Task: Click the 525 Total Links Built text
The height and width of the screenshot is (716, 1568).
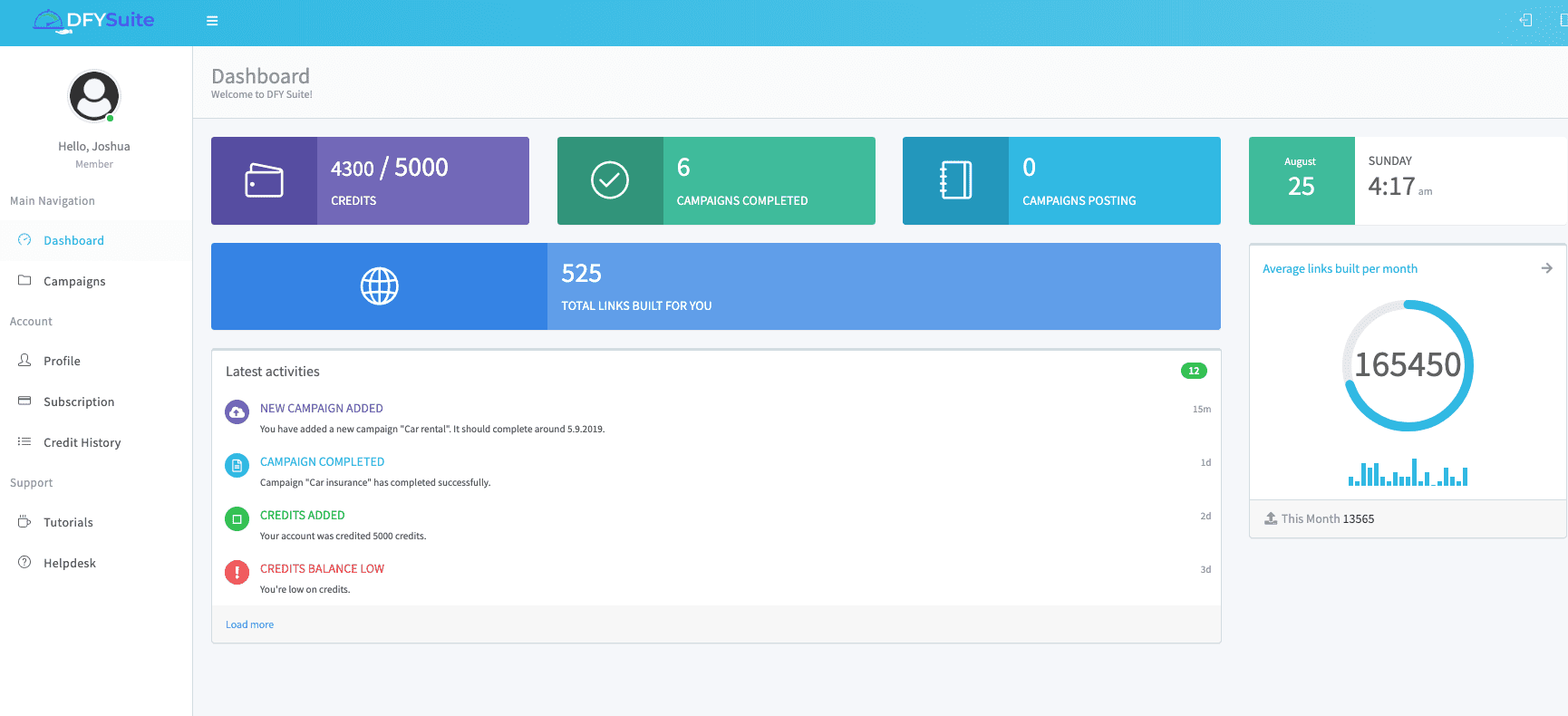Action: coord(636,286)
